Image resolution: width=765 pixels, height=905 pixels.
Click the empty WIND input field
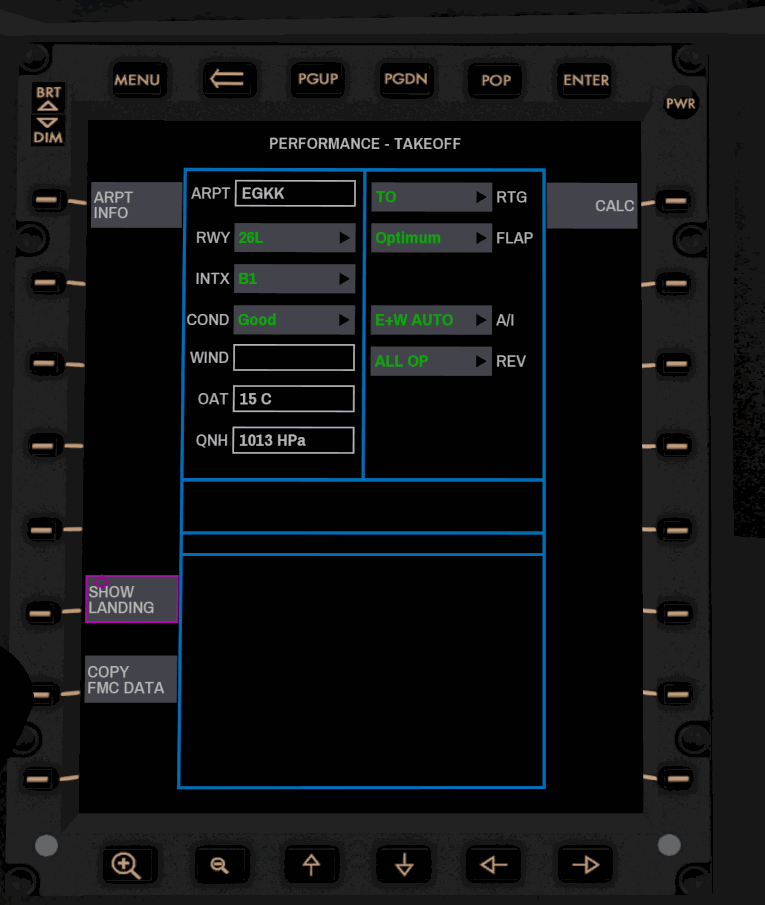(294, 358)
